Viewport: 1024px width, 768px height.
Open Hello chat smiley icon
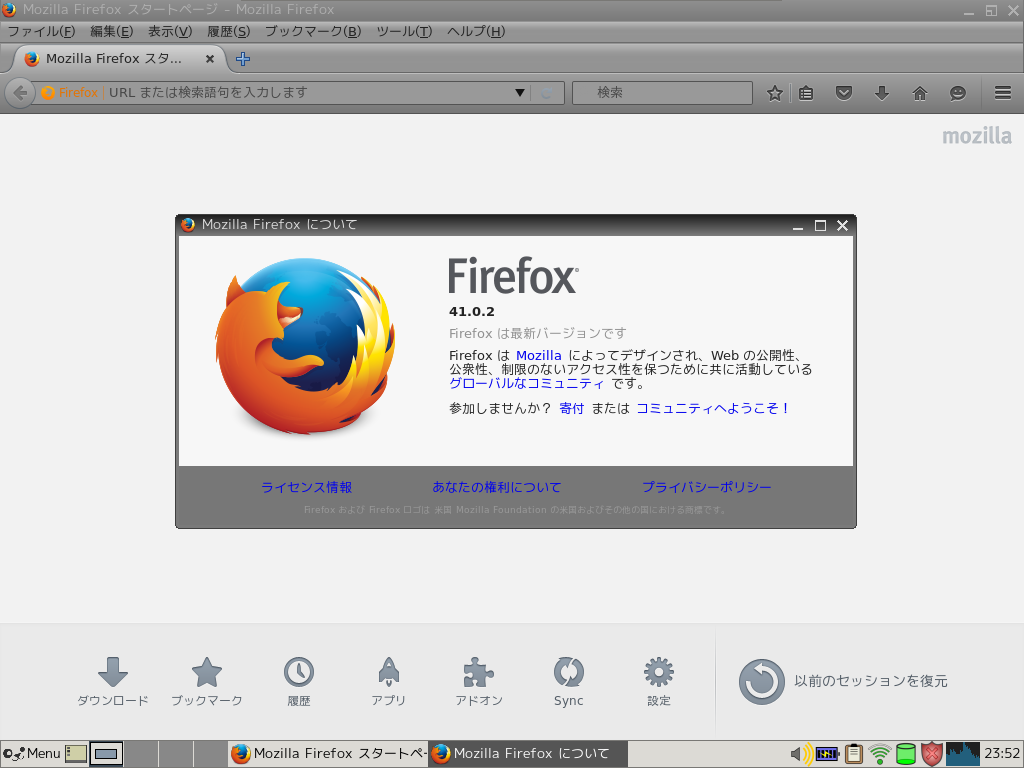pyautogui.click(x=957, y=93)
